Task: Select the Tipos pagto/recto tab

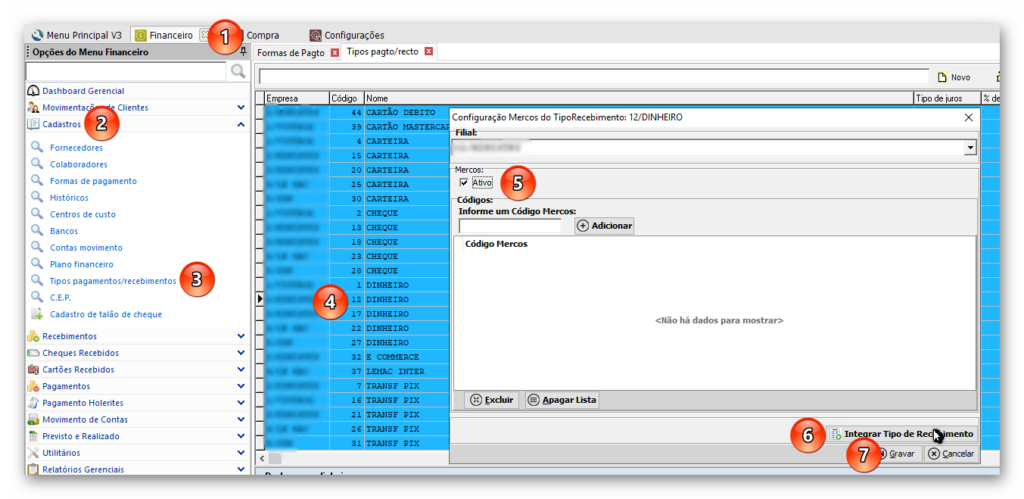Action: [384, 51]
